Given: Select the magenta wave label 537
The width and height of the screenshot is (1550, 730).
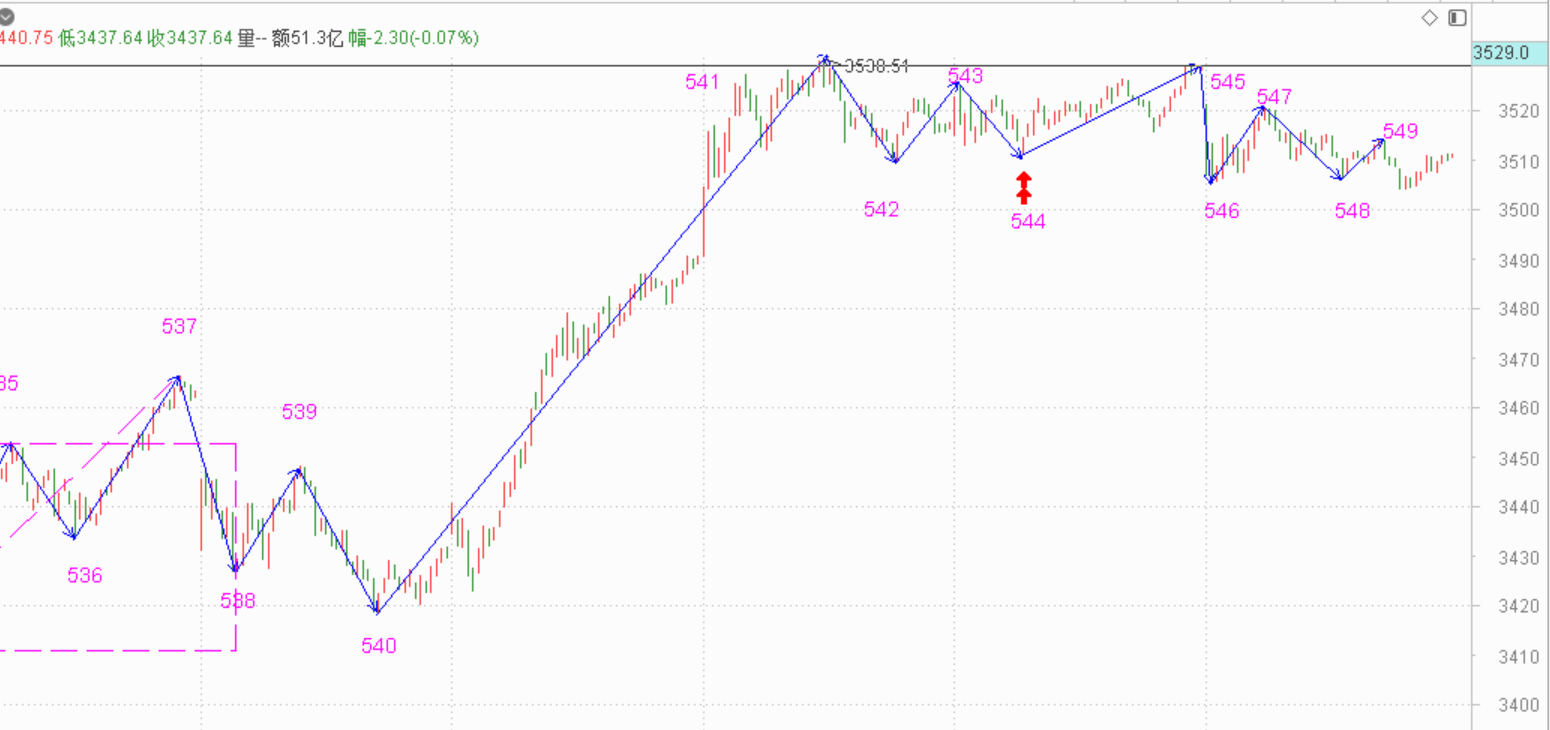Looking at the screenshot, I should coord(179,326).
